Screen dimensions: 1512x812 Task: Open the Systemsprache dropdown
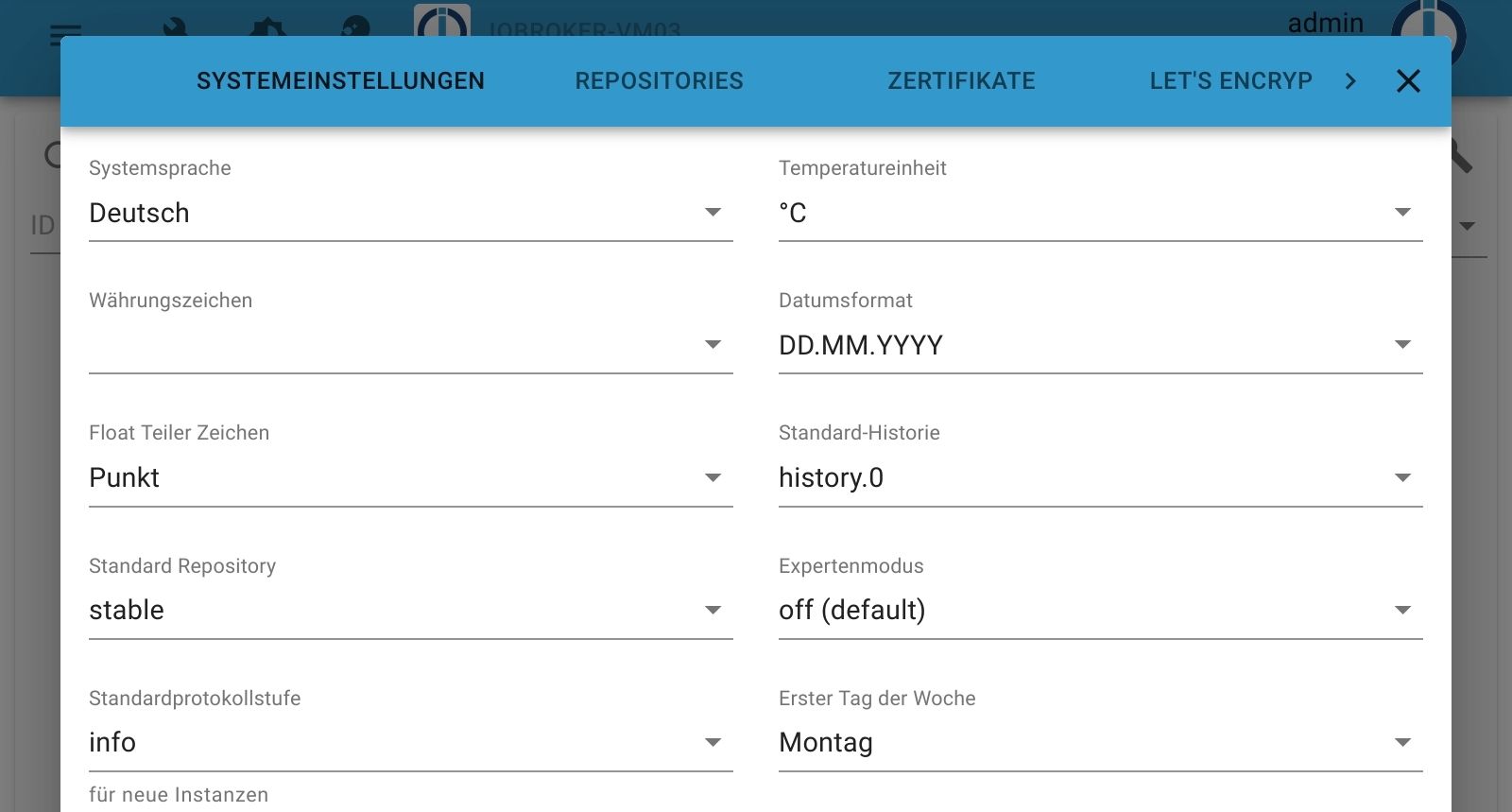[410, 214]
